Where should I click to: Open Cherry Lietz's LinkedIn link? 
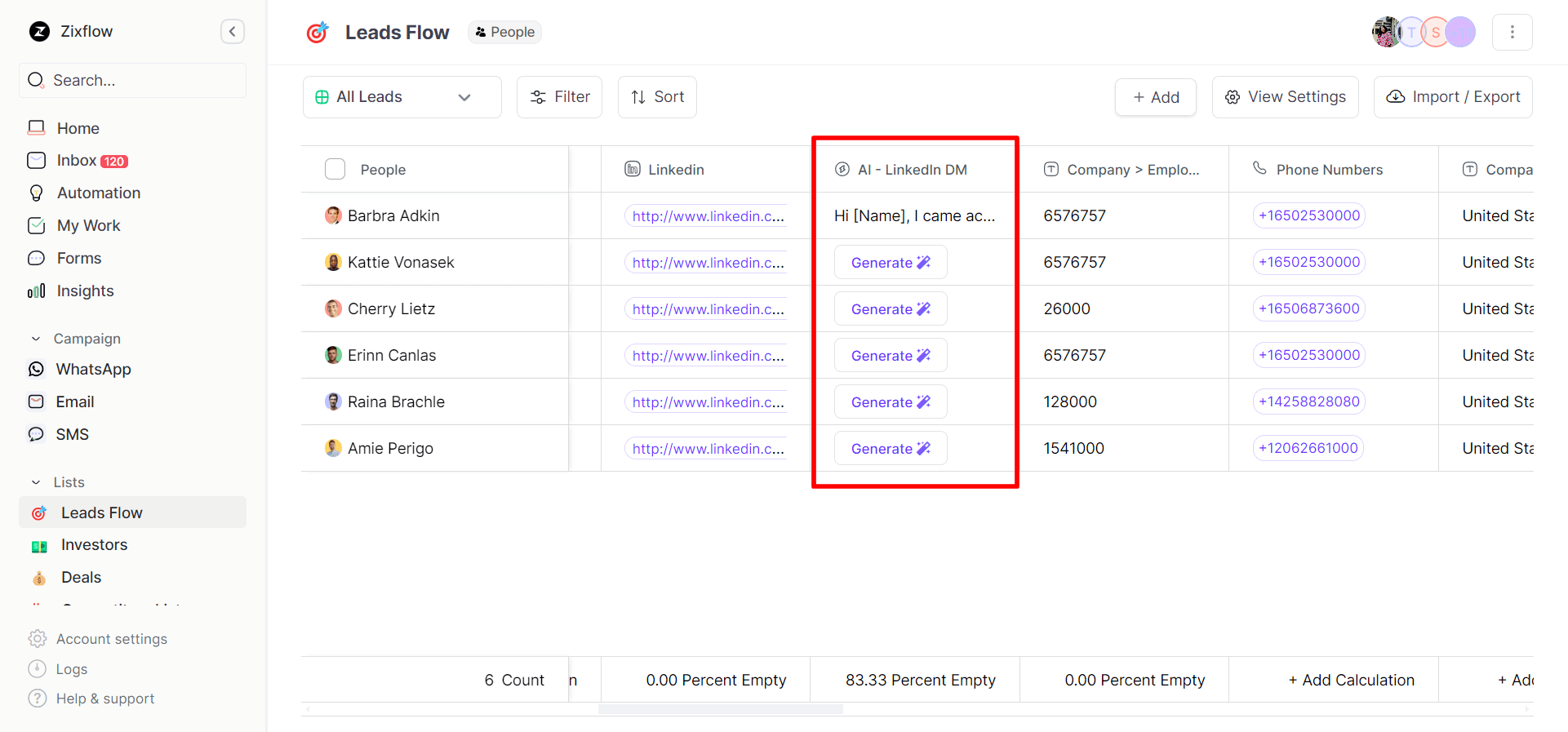[x=707, y=309]
